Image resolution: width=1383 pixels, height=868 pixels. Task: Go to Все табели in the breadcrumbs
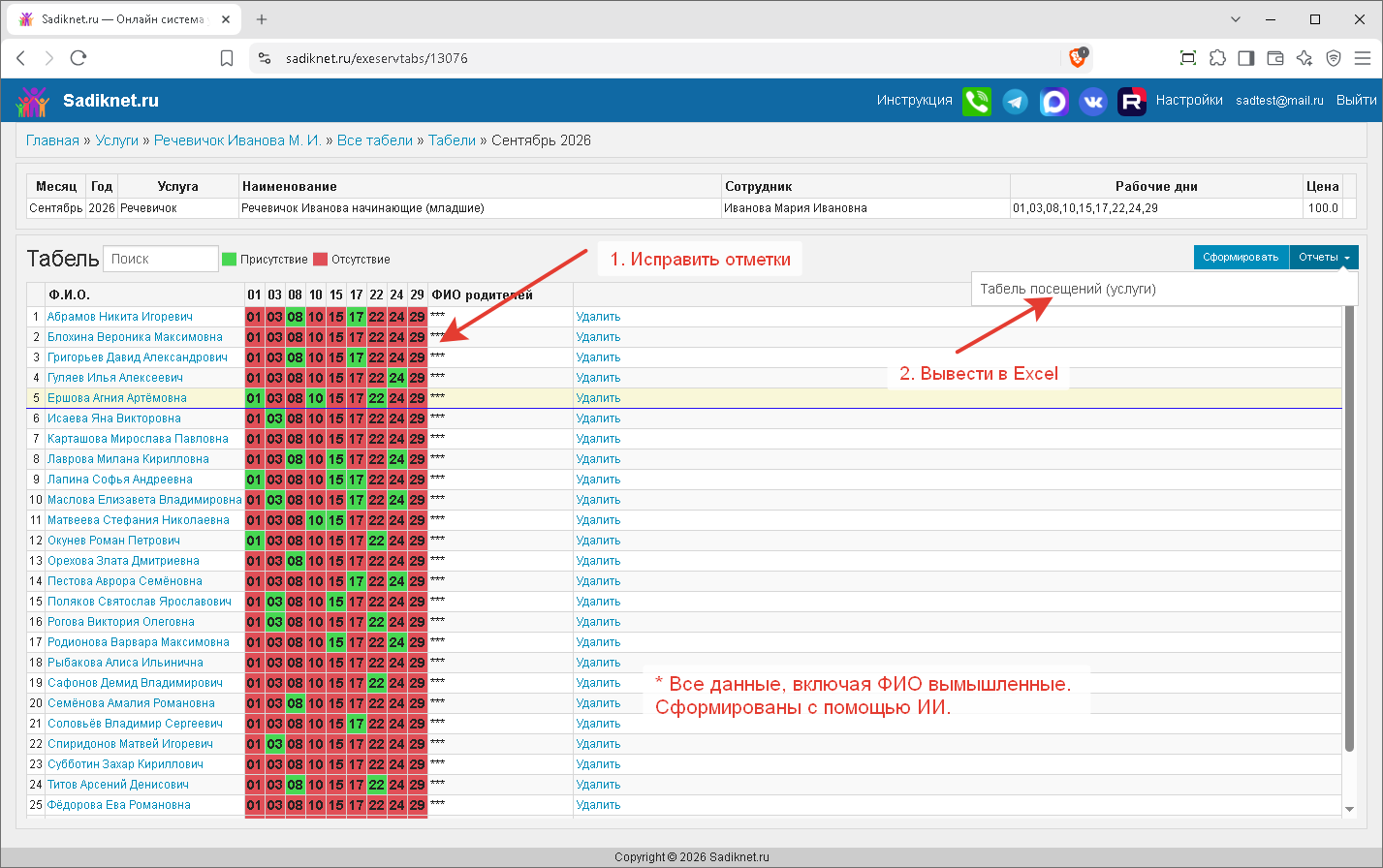point(375,140)
